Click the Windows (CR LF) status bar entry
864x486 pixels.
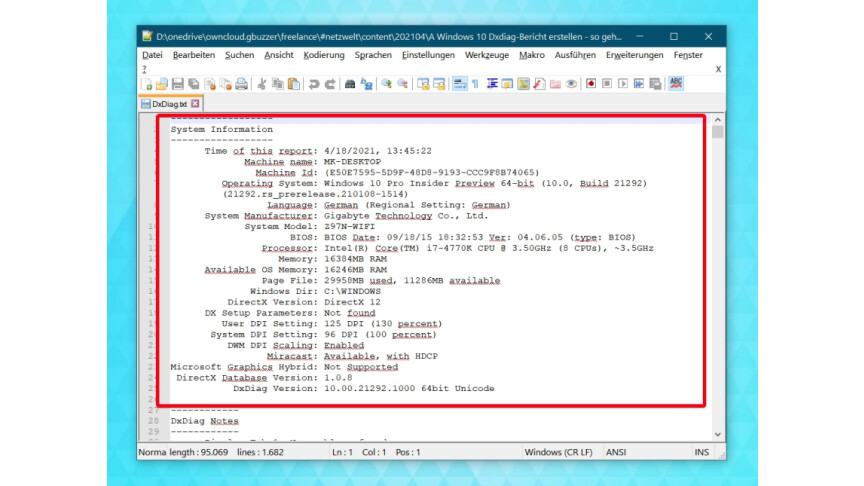558,452
